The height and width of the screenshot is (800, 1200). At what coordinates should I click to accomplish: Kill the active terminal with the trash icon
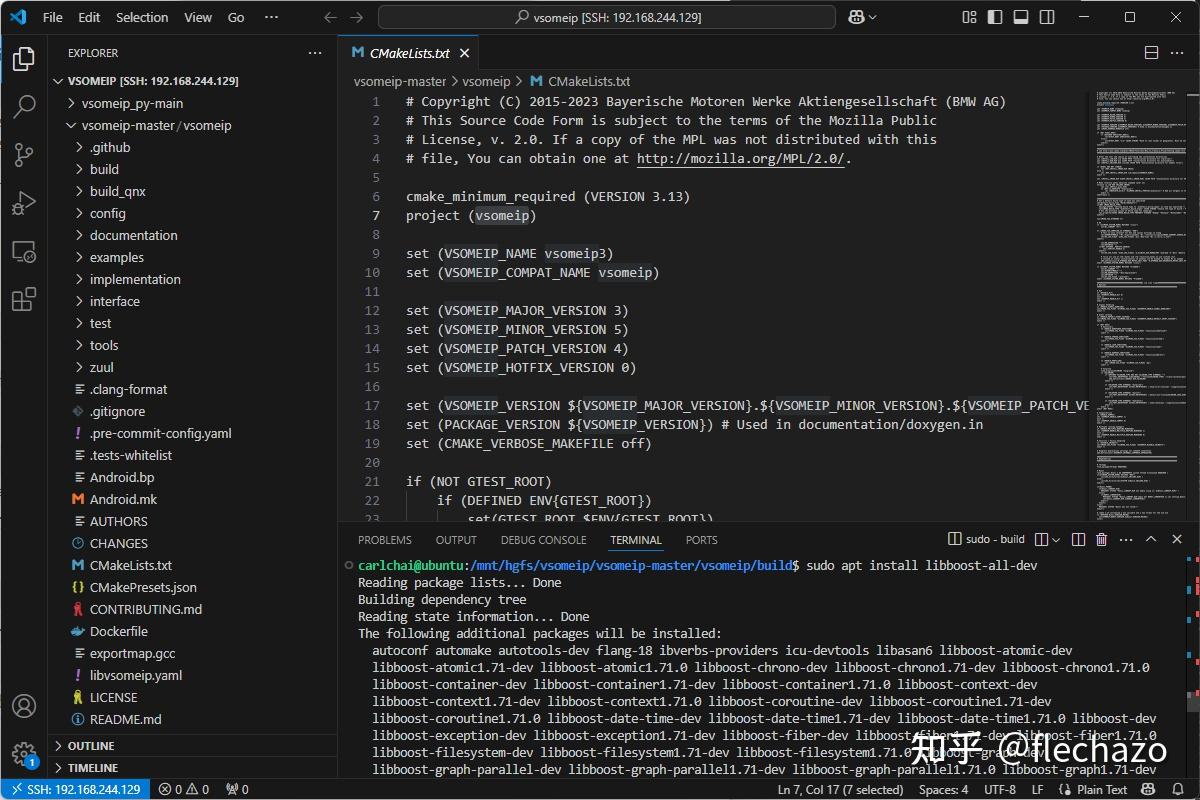(x=1101, y=539)
